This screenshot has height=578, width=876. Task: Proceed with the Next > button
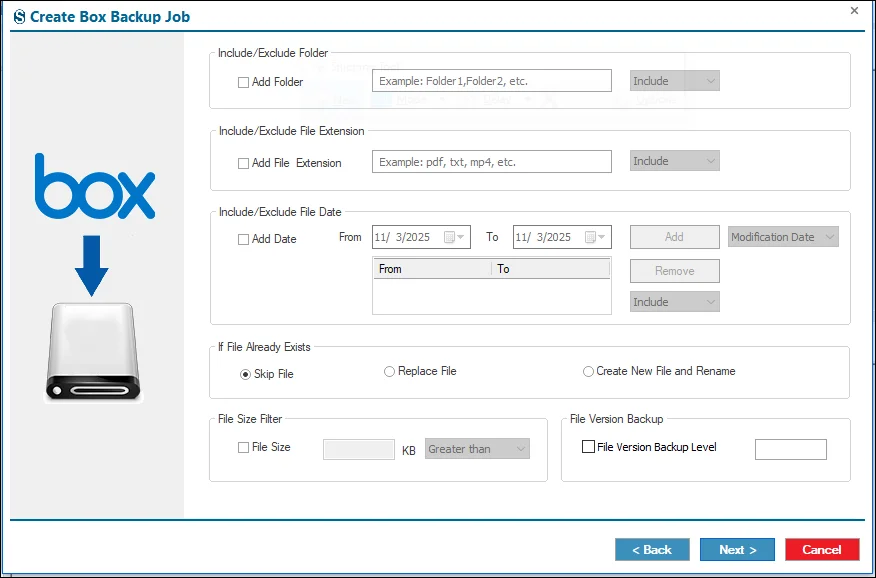[x=737, y=550]
